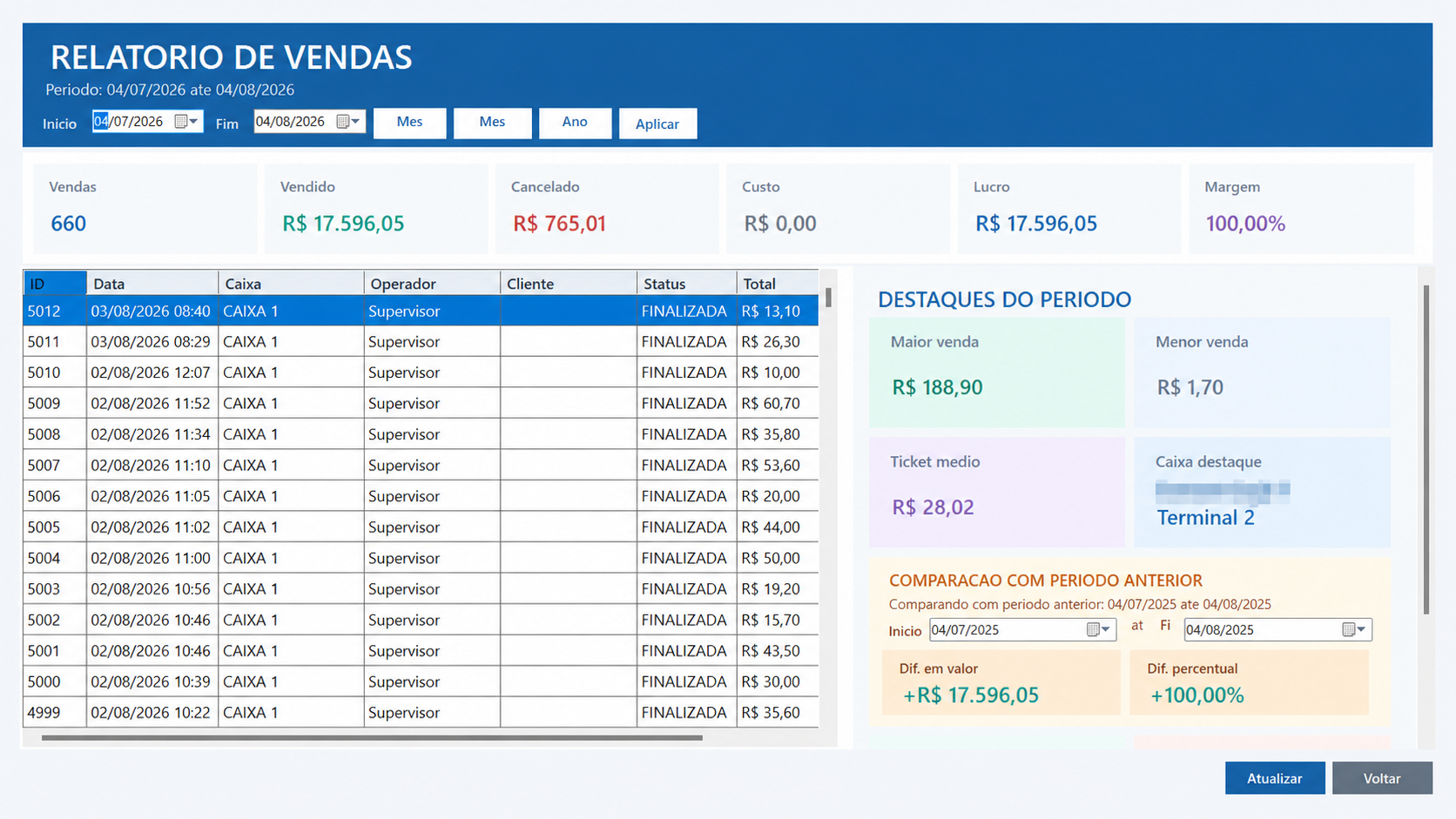
Task: Select sale row with ID 5012
Action: (421, 311)
